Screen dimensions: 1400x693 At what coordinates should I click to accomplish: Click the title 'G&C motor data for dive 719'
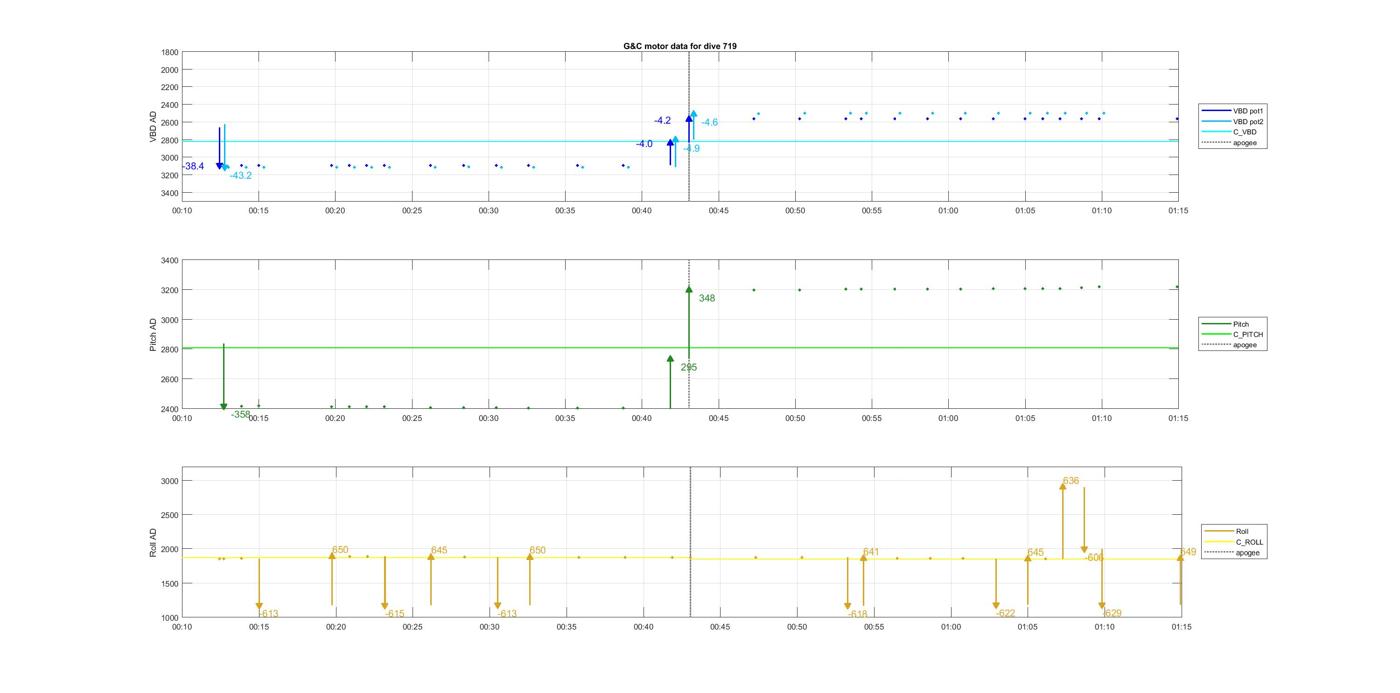680,46
